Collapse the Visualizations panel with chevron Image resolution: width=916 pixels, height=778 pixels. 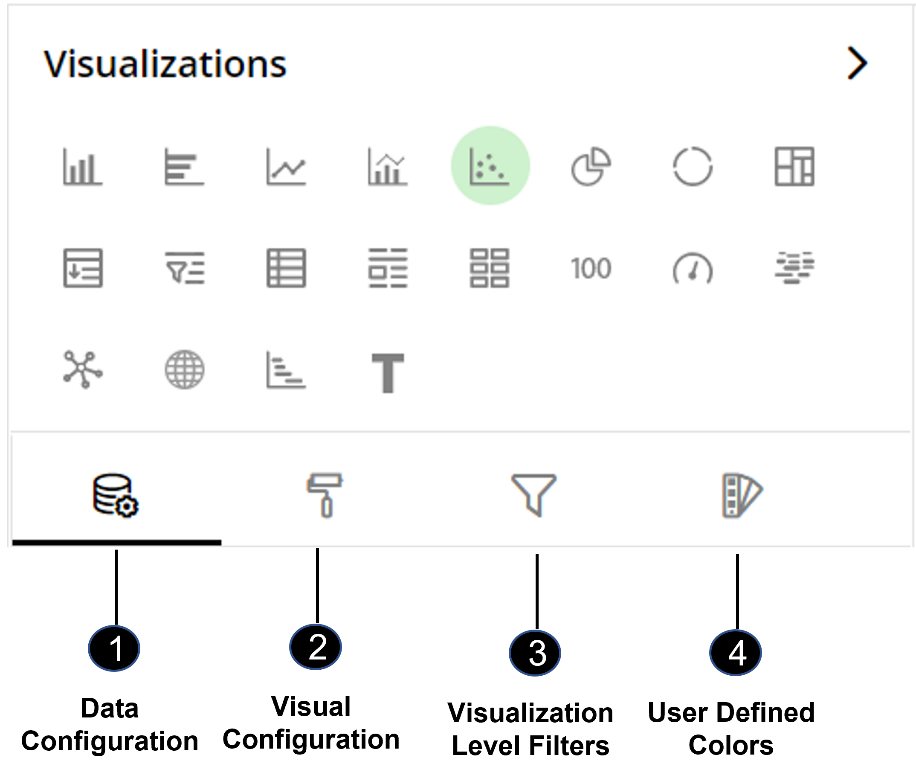[x=856, y=63]
